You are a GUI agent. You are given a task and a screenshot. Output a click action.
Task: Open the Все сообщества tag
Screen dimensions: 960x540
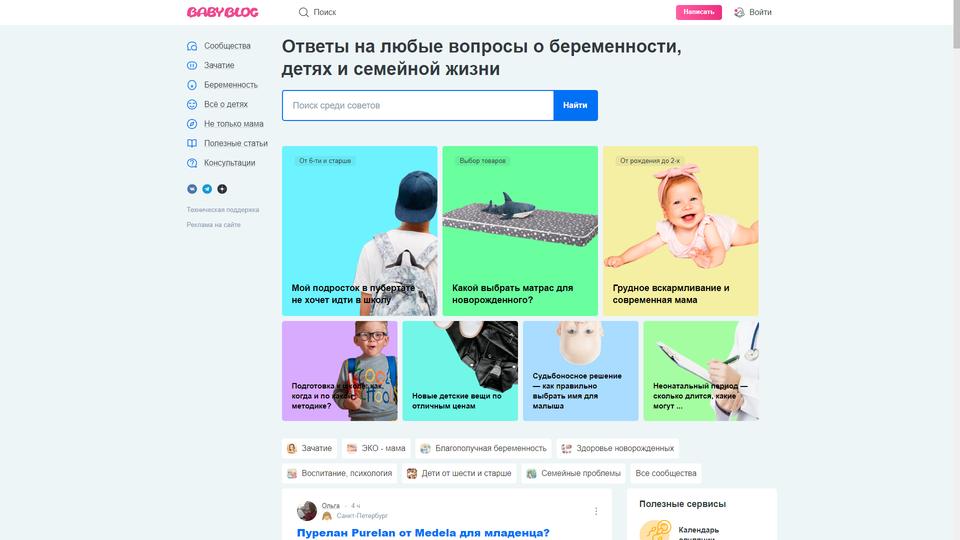tap(666, 473)
